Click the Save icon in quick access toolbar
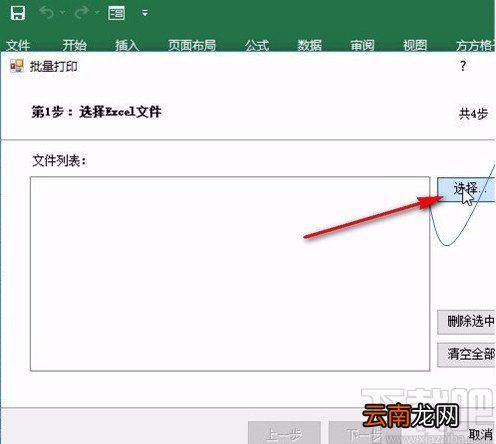 (x=17, y=13)
